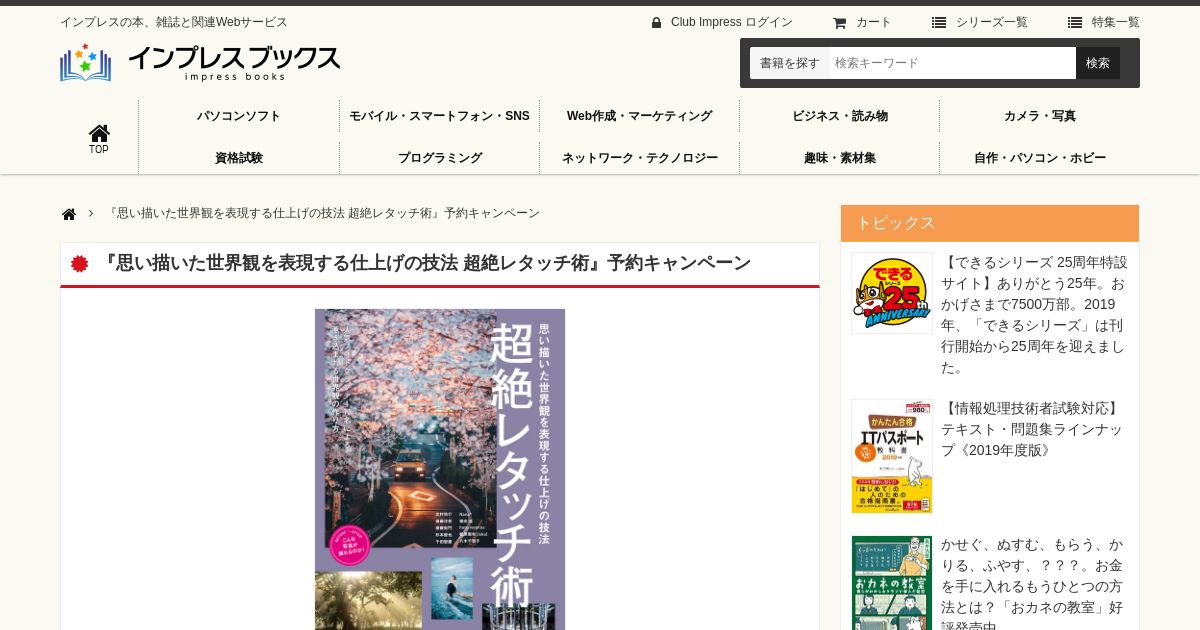Open モバイル・スマートフォン・SNS category
The image size is (1200, 630).
(439, 116)
